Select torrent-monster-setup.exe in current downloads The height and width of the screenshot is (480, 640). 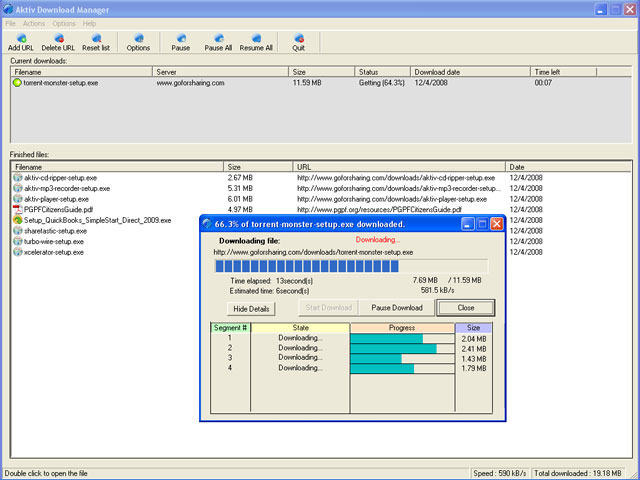pyautogui.click(x=60, y=83)
